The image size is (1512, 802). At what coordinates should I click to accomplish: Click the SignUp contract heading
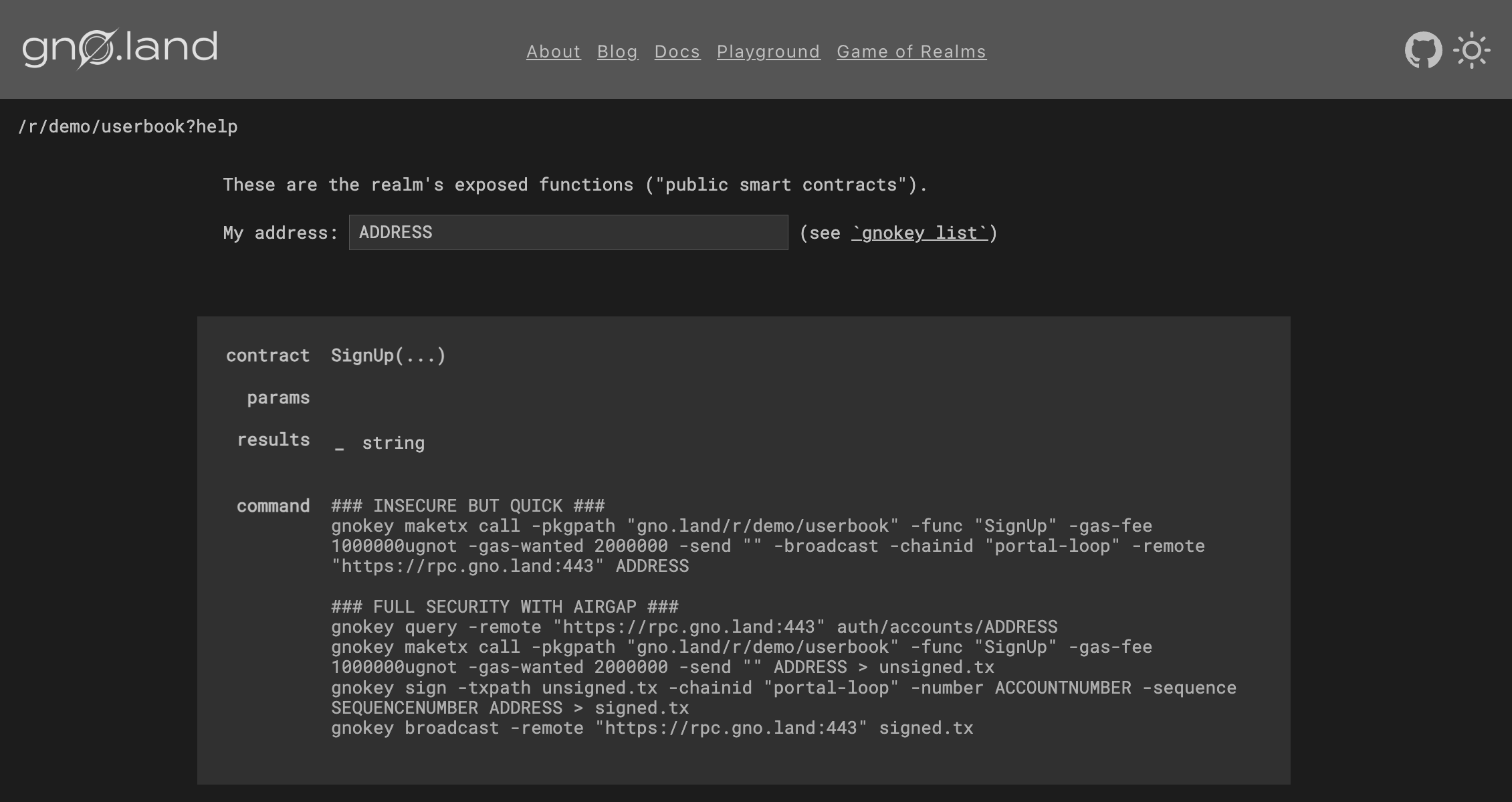[x=388, y=355]
